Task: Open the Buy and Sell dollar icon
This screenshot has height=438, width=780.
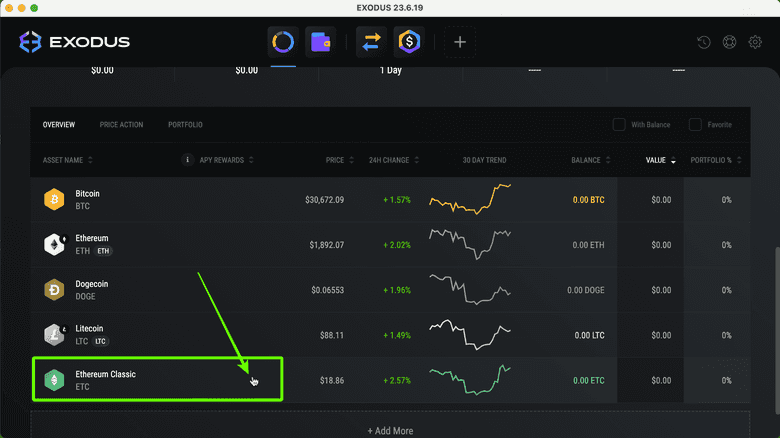Action: pos(408,42)
